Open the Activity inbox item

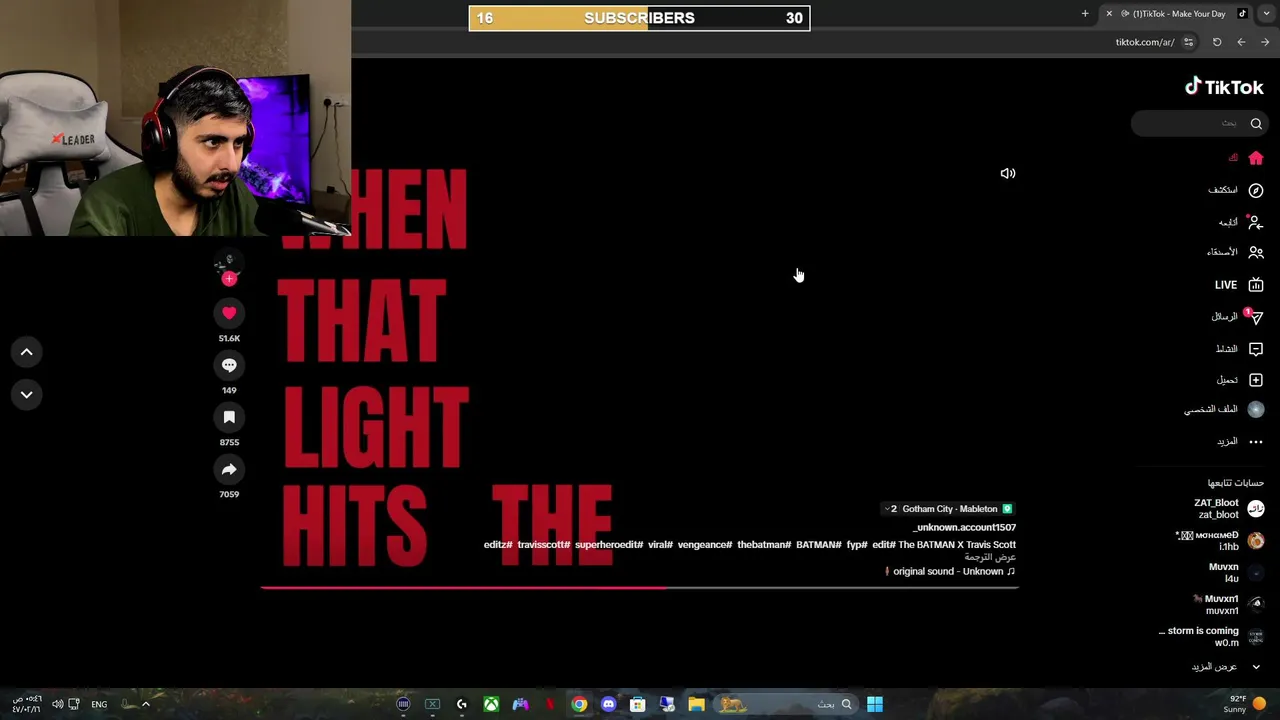[x=1240, y=349]
